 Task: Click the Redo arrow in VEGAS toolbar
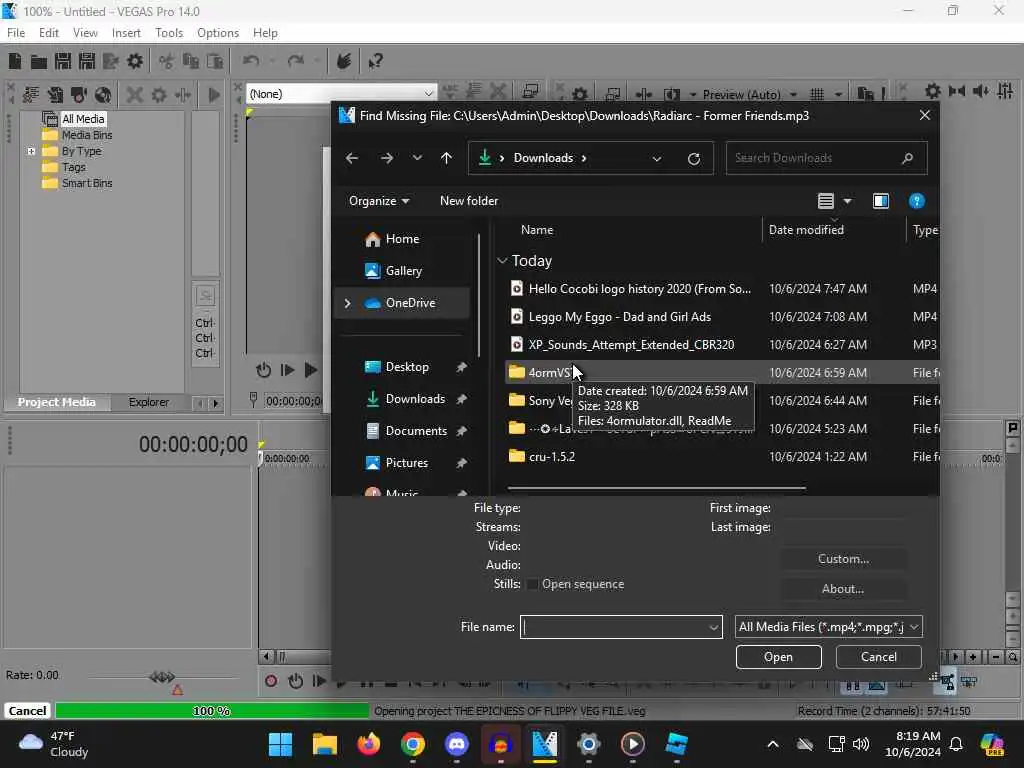pyautogui.click(x=296, y=61)
